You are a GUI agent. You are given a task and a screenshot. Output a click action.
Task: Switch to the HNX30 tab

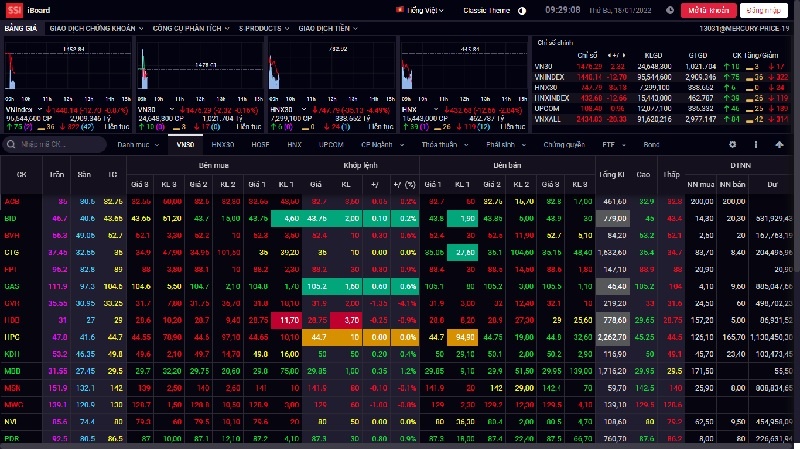(x=222, y=145)
